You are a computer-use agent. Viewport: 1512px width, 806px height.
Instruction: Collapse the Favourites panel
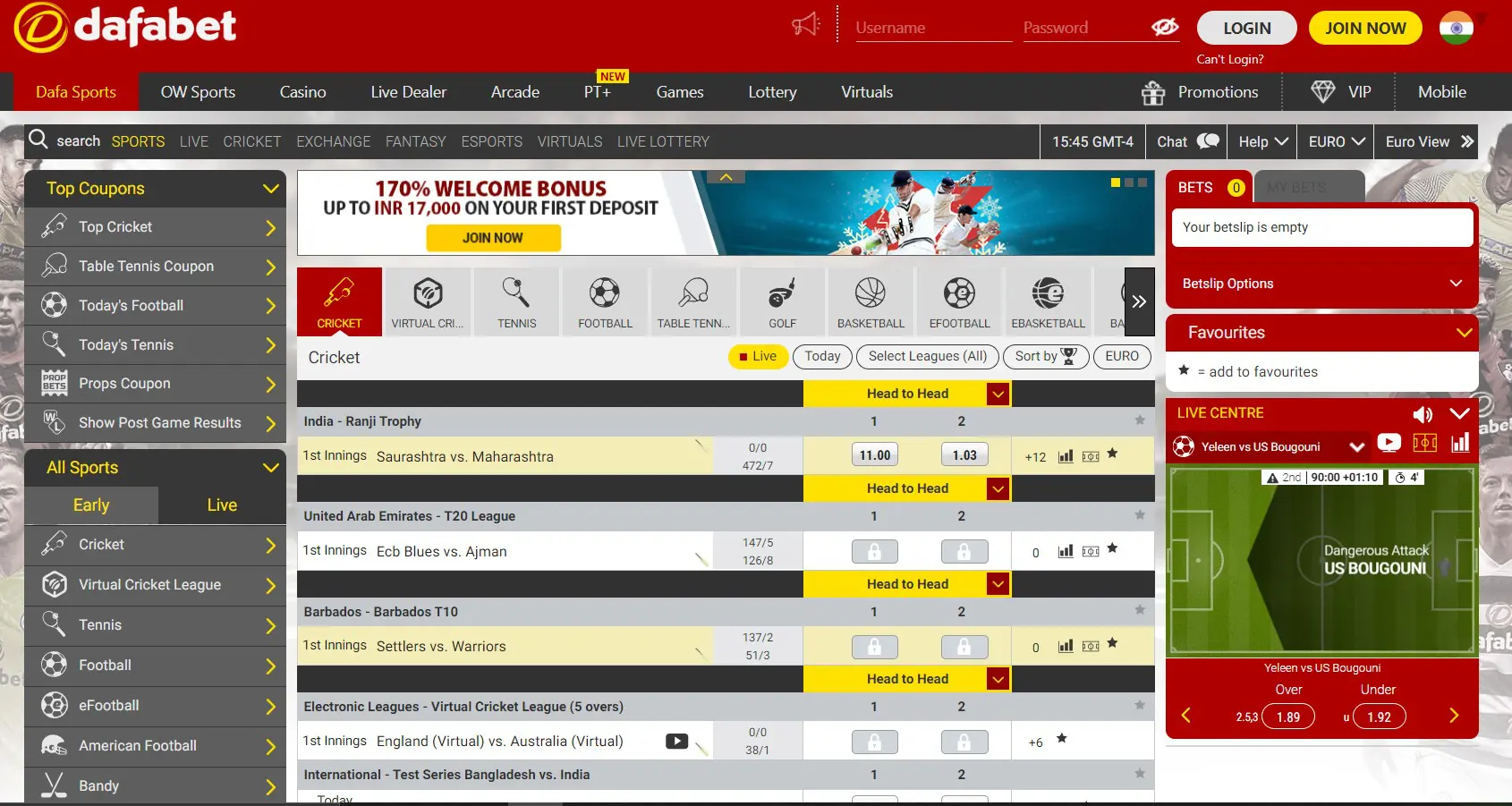pos(1464,333)
